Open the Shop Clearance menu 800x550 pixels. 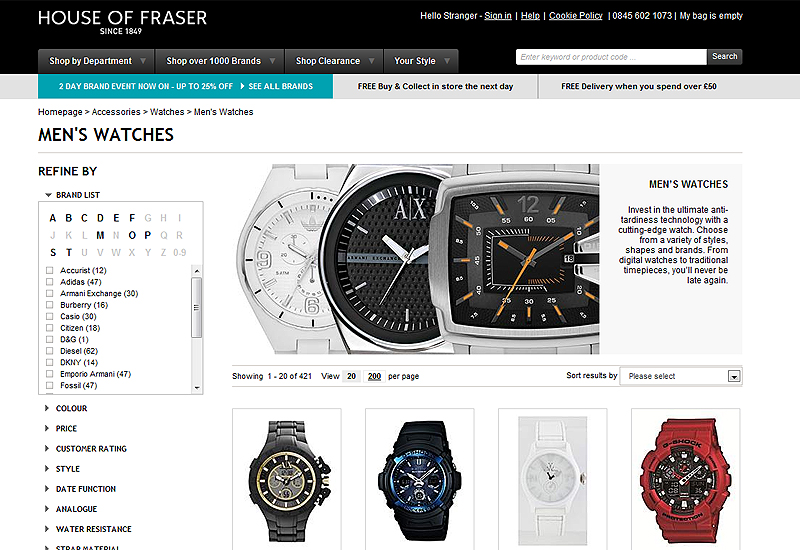(x=334, y=61)
